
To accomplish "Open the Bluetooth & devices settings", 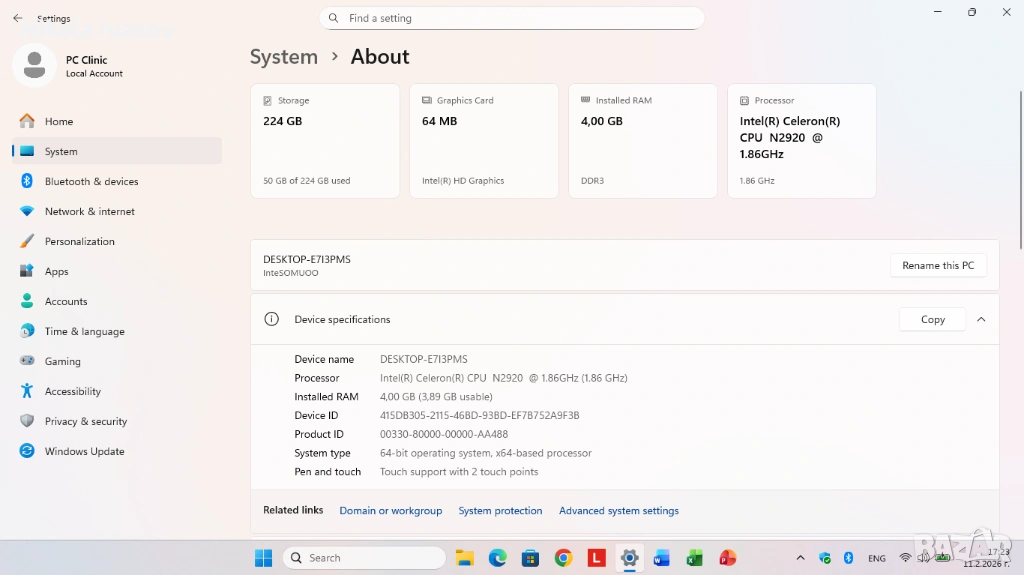I will (91, 181).
